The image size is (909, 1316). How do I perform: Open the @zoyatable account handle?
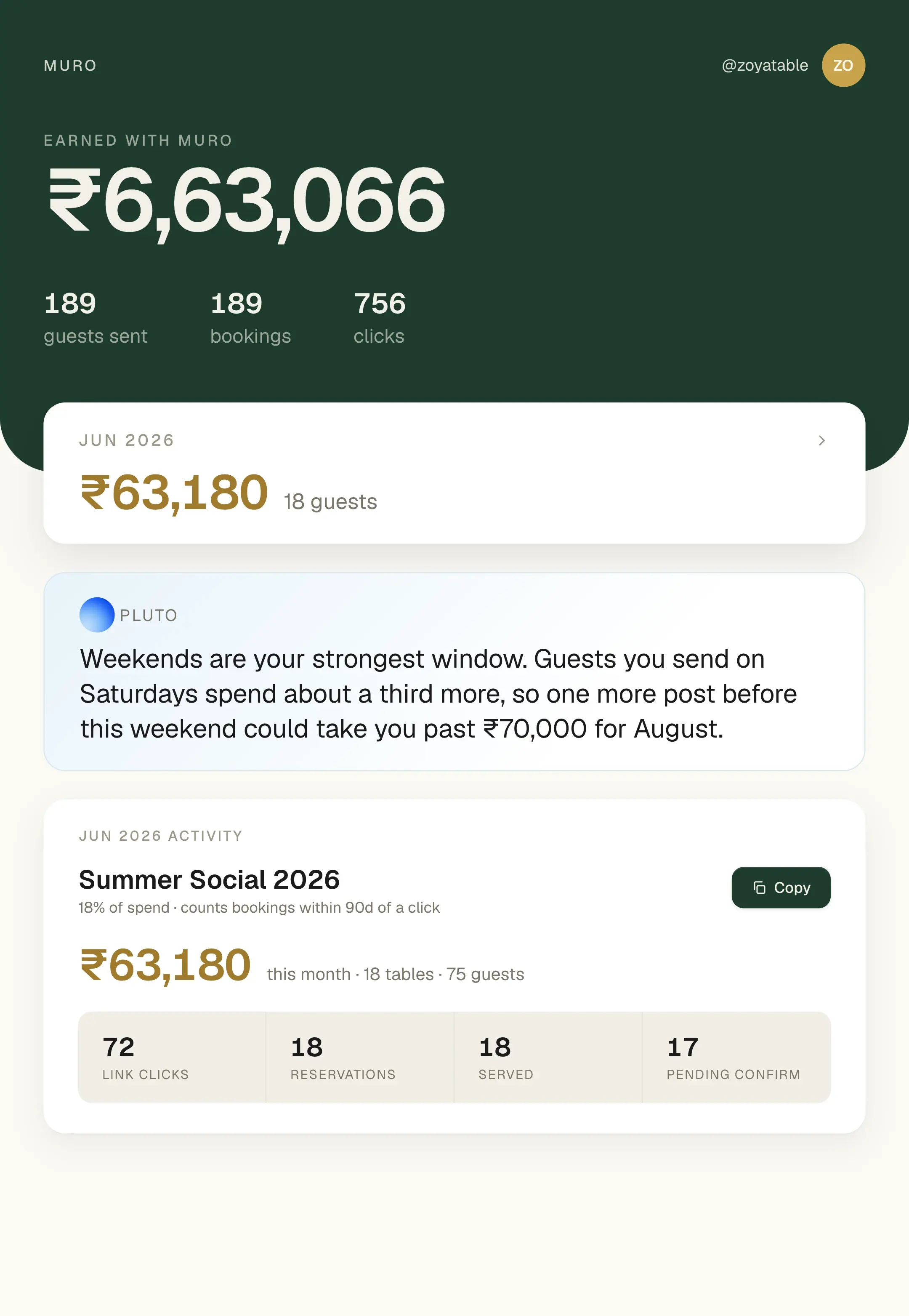764,66
